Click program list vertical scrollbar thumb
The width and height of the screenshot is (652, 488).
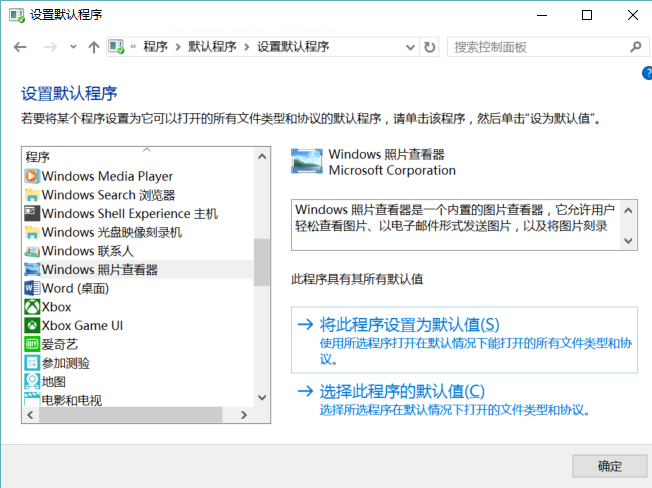point(262,262)
